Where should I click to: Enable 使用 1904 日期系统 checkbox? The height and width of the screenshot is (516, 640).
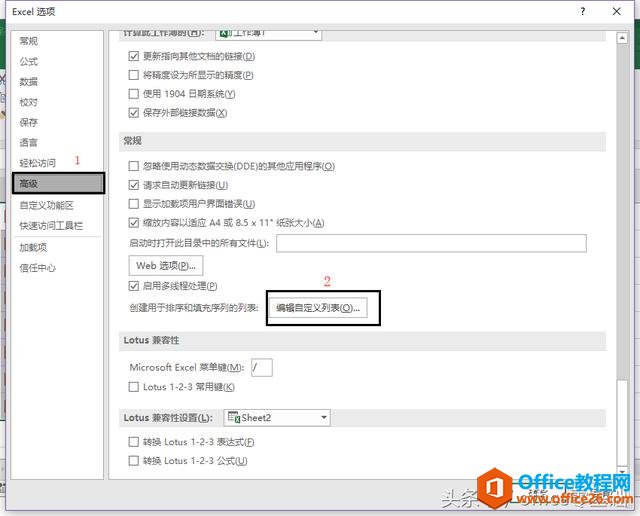[x=133, y=94]
